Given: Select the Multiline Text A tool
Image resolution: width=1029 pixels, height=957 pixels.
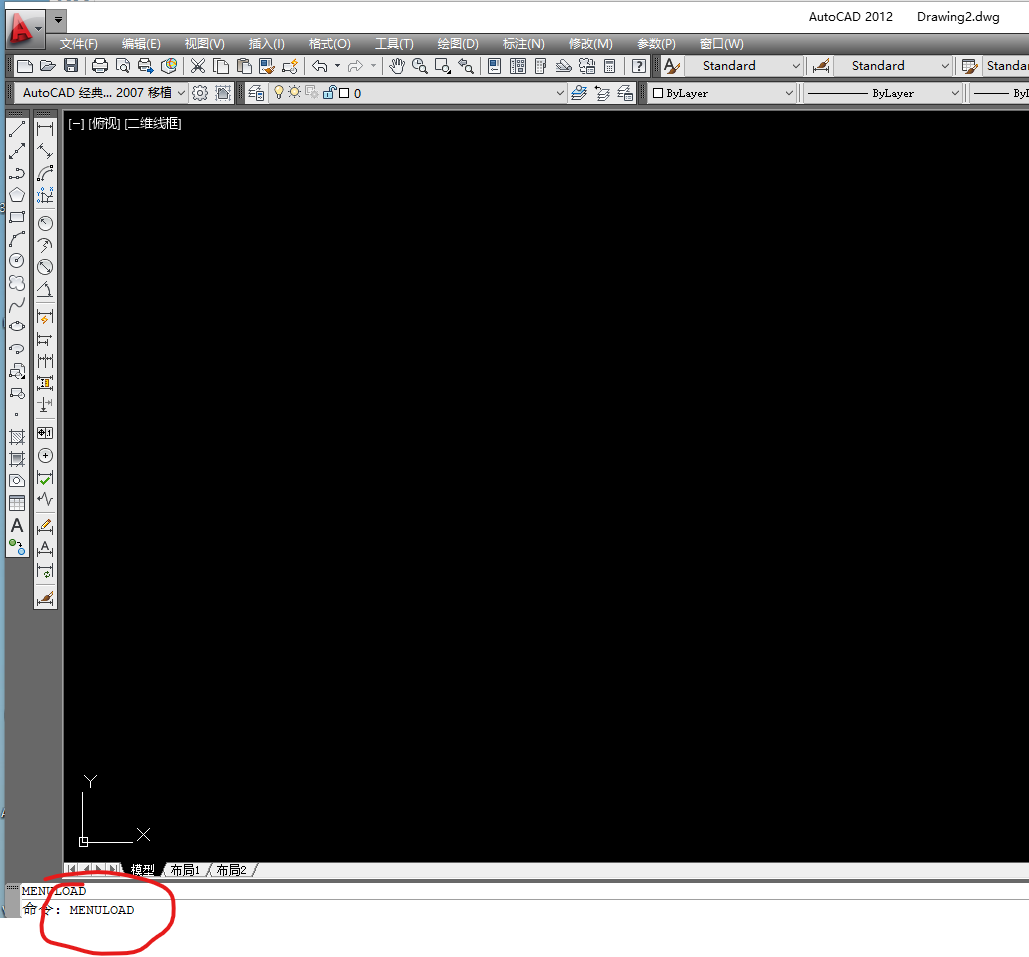Looking at the screenshot, I should 17,525.
